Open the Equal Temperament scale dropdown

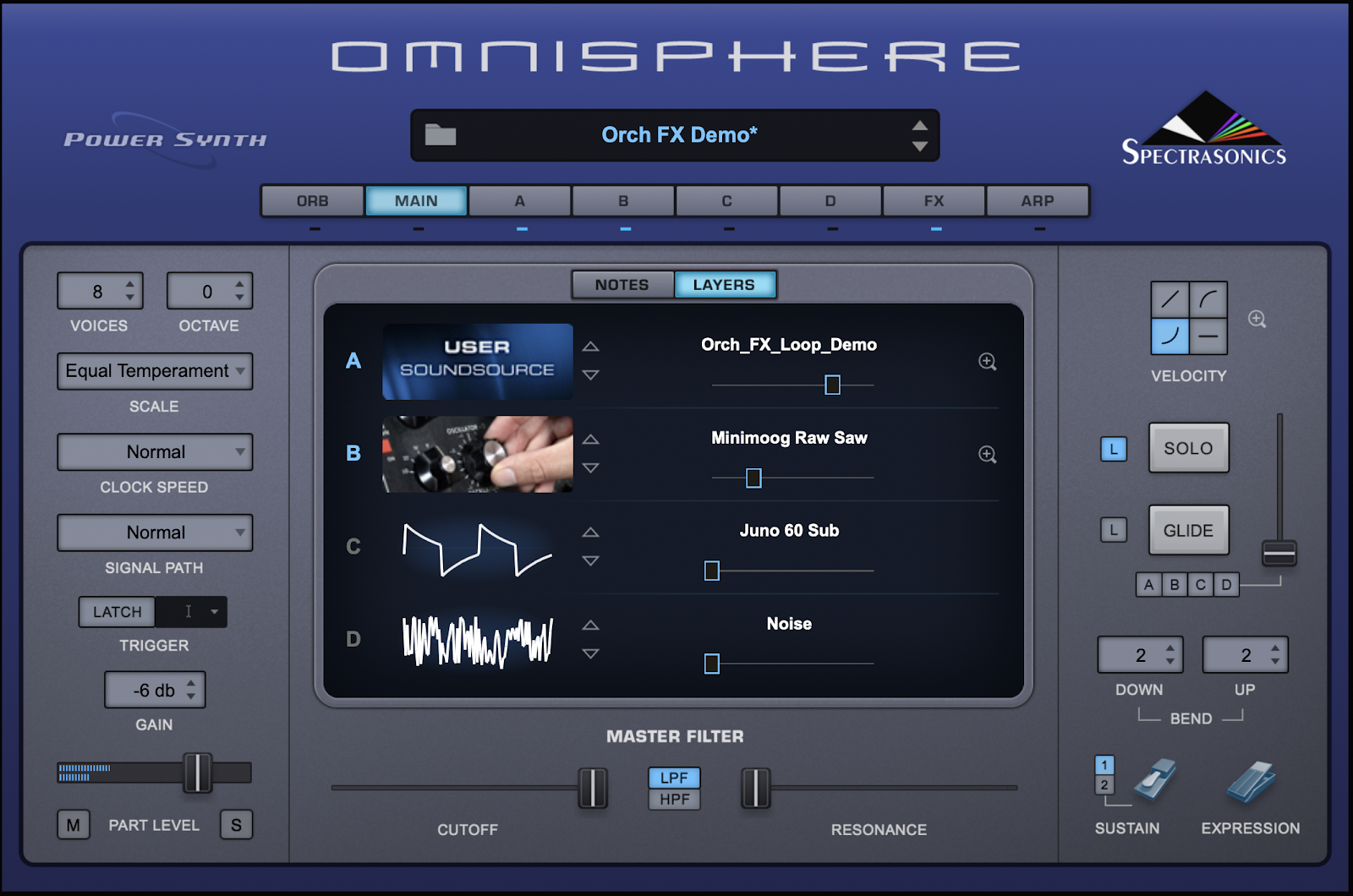[155, 371]
